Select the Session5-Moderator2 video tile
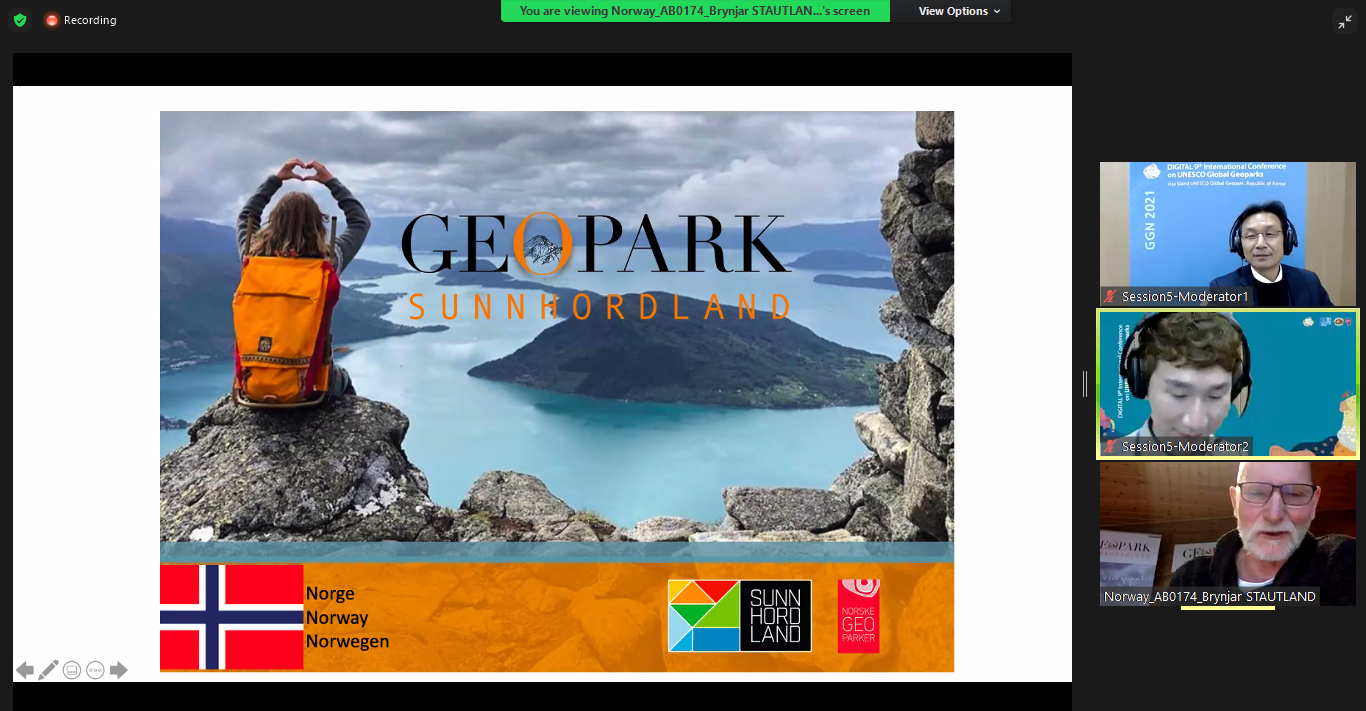 pyautogui.click(x=1227, y=380)
